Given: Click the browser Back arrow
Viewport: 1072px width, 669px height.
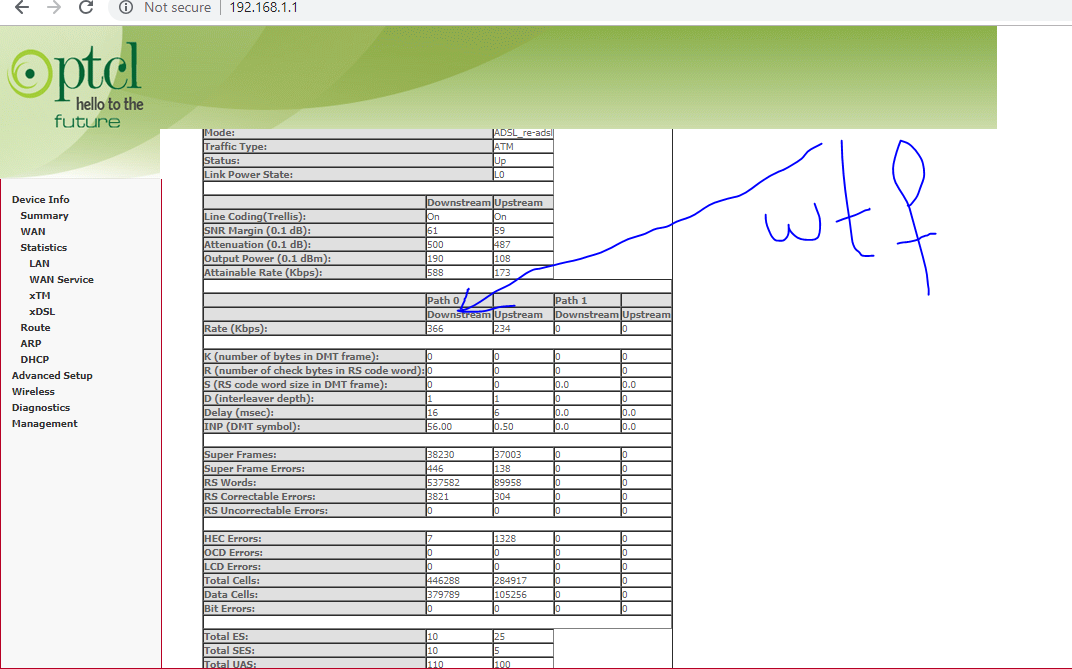Looking at the screenshot, I should [22, 8].
